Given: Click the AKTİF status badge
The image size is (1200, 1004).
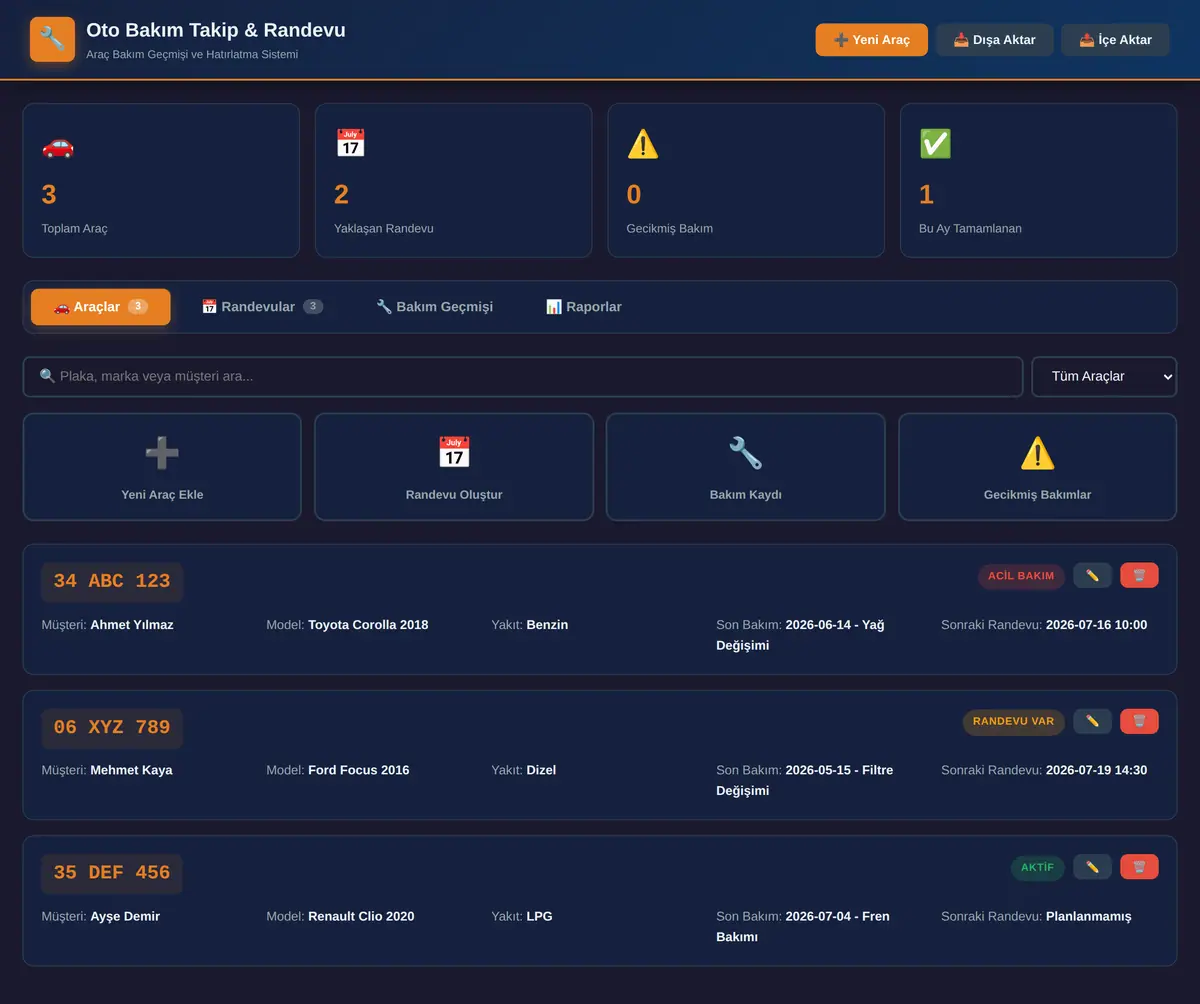Looking at the screenshot, I should click(x=1038, y=868).
